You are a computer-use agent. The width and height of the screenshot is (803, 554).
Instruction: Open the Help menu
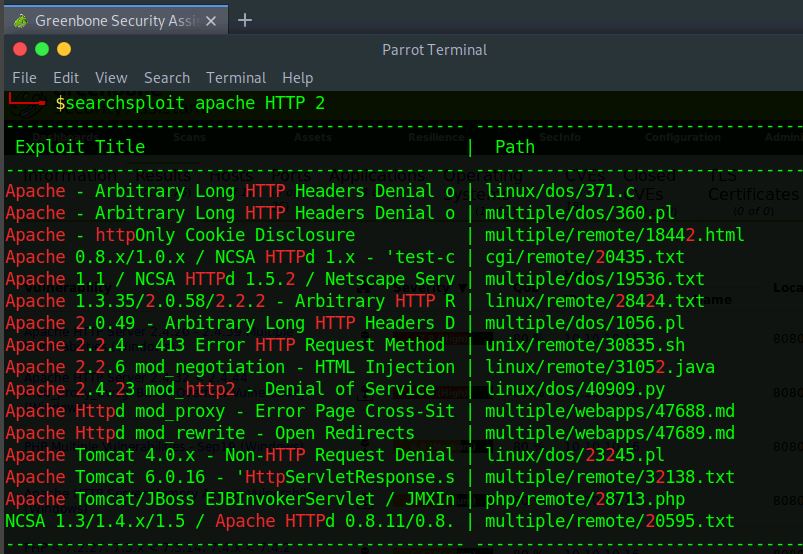click(x=298, y=78)
